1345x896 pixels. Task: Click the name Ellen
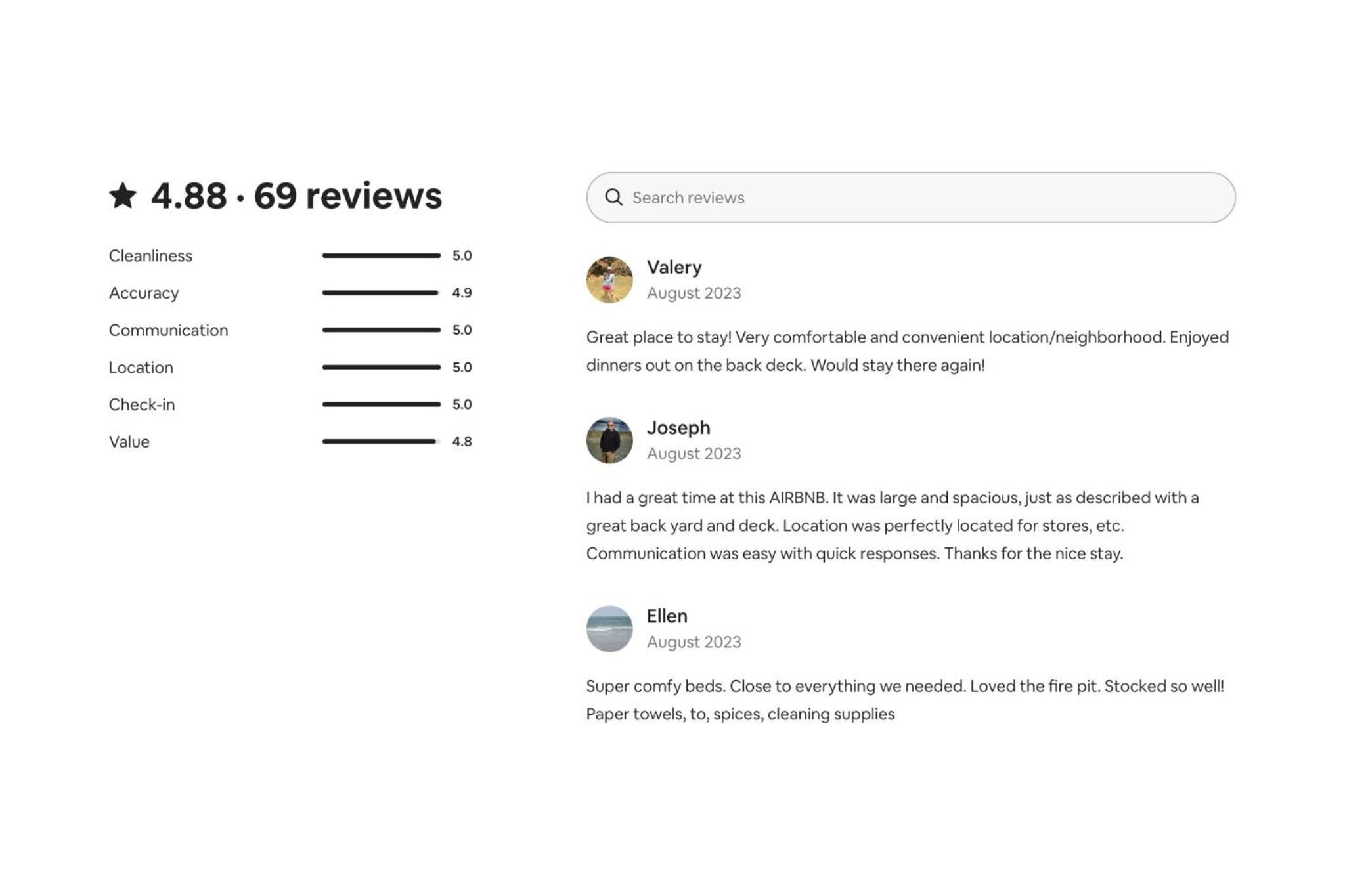click(667, 616)
